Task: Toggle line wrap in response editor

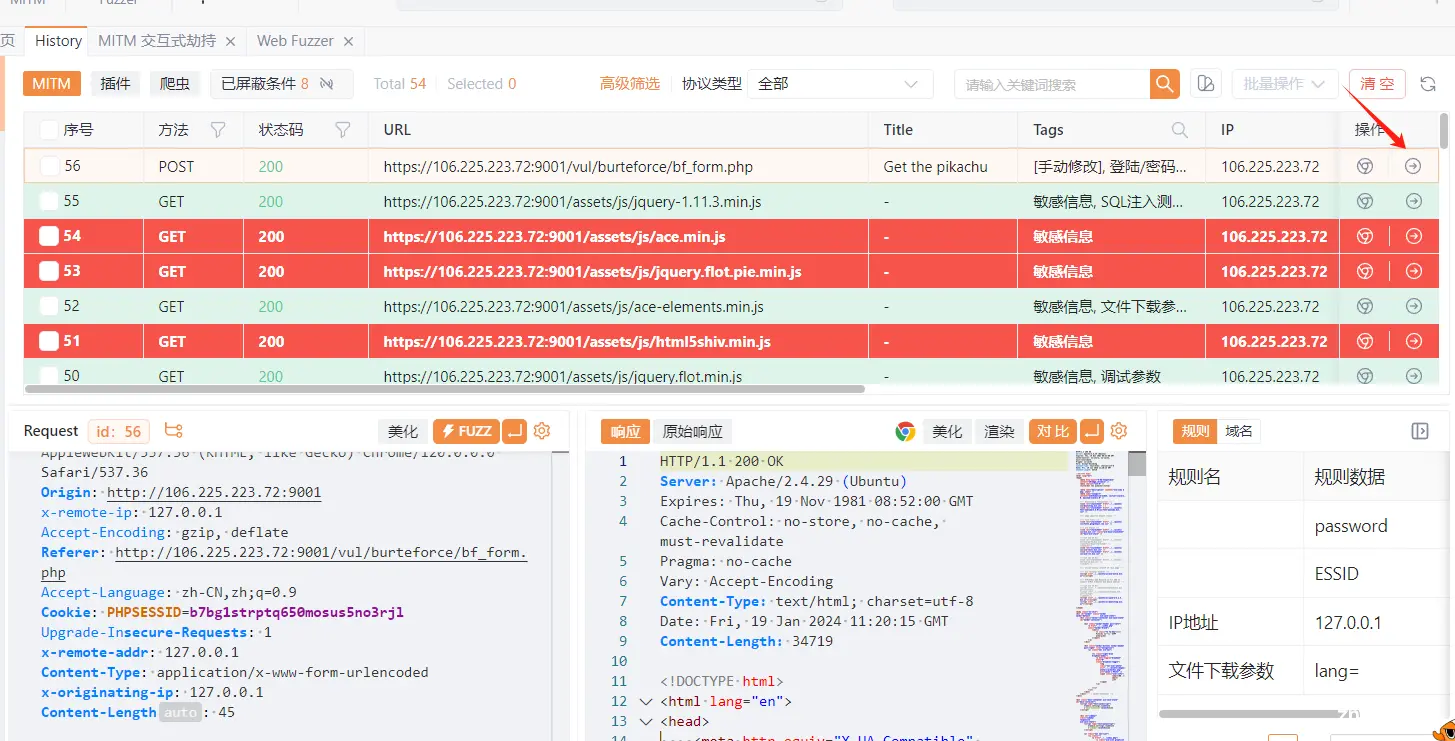Action: pyautogui.click(x=1091, y=431)
